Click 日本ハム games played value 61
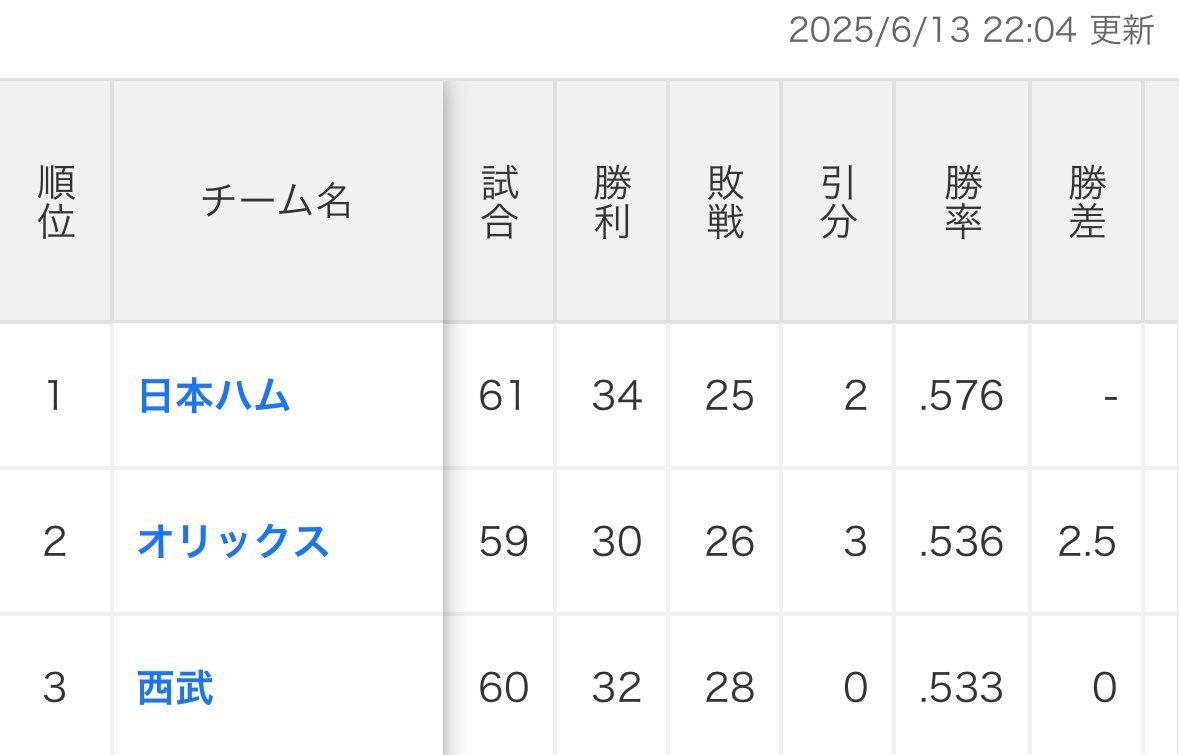 pos(501,396)
